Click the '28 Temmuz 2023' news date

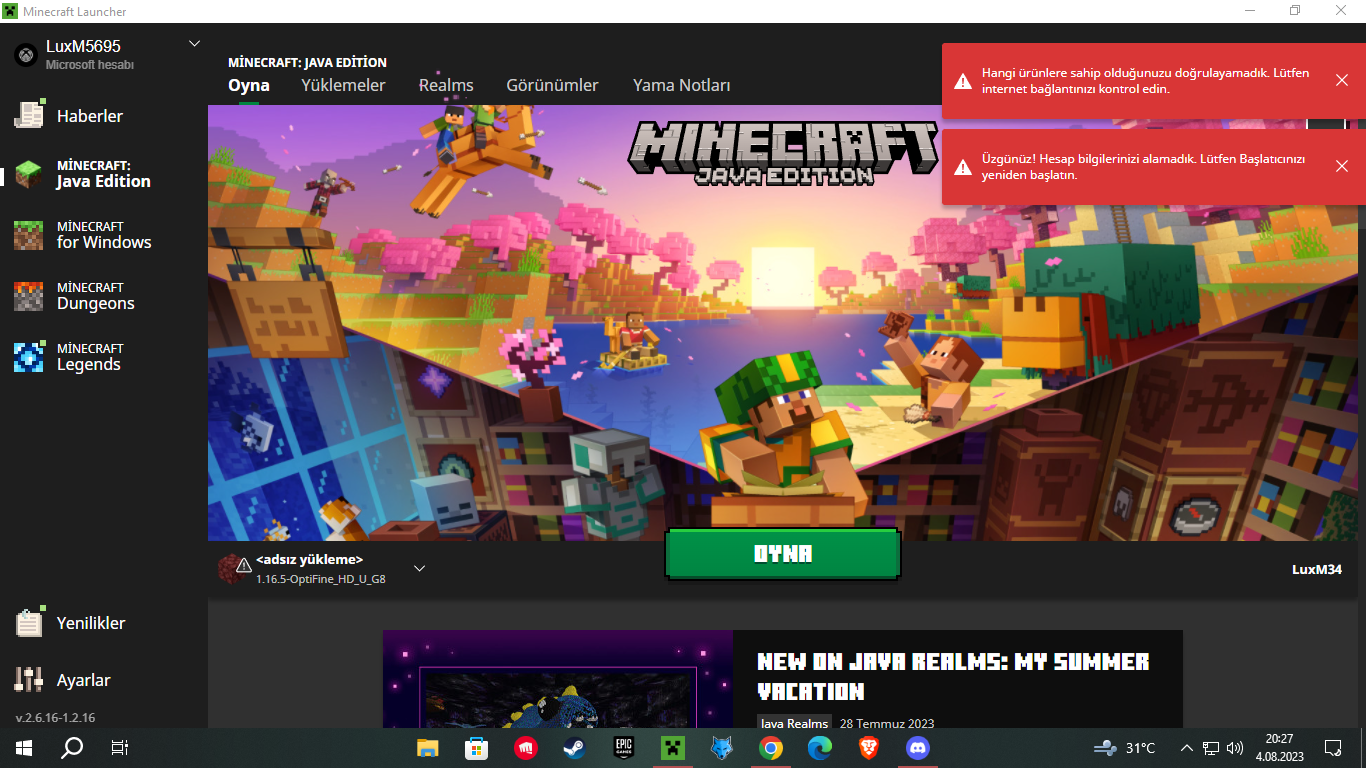click(x=887, y=723)
